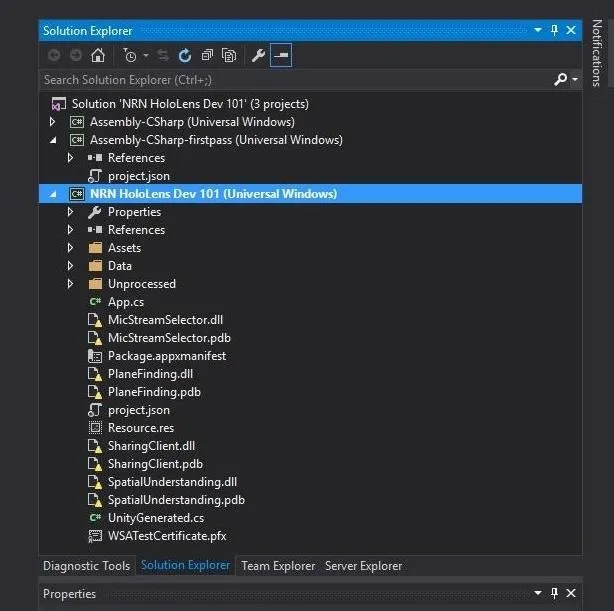Click the Assets folder icon
The height and width of the screenshot is (611, 614).
[x=95, y=248]
